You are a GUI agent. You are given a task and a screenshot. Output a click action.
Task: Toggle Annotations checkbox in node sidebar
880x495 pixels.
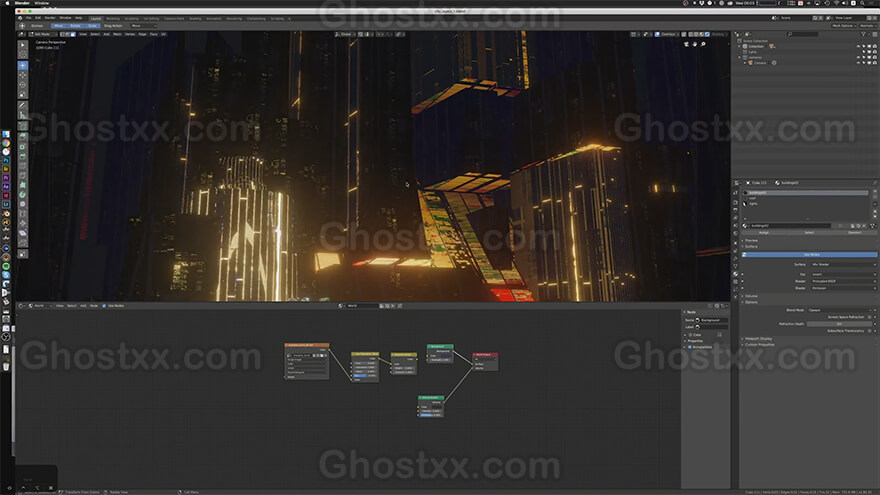(x=690, y=347)
